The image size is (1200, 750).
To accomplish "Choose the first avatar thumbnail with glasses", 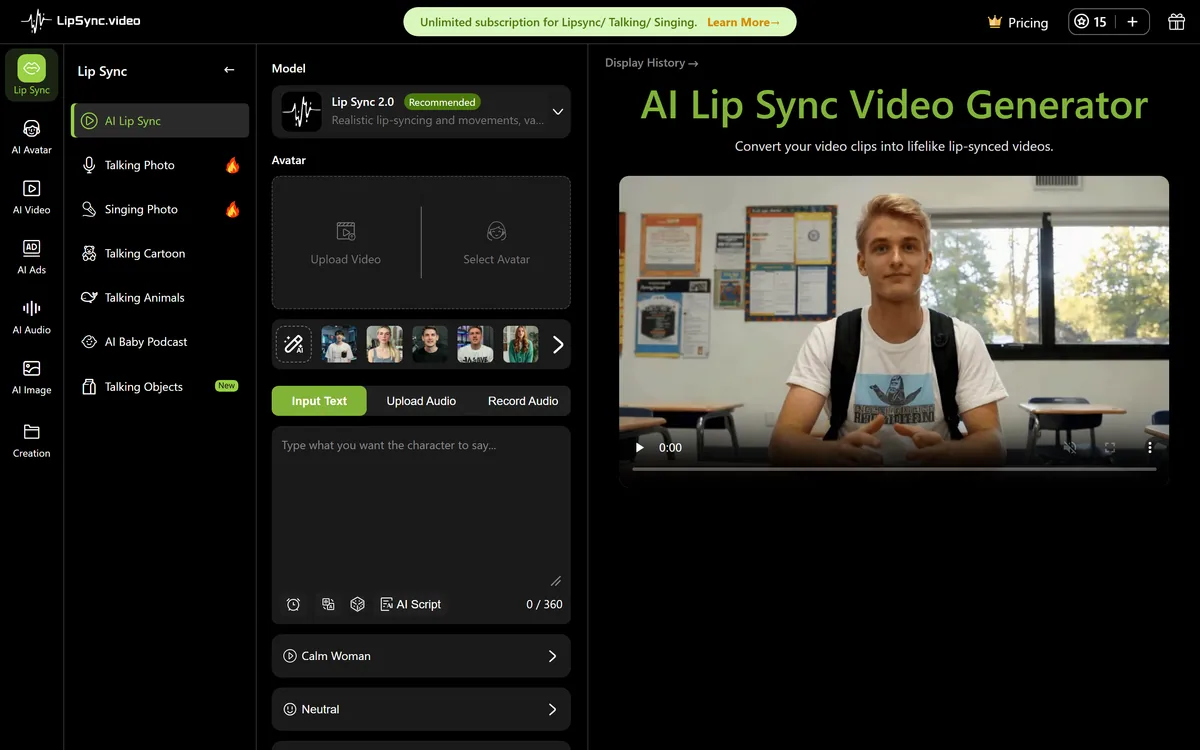I will pos(339,344).
